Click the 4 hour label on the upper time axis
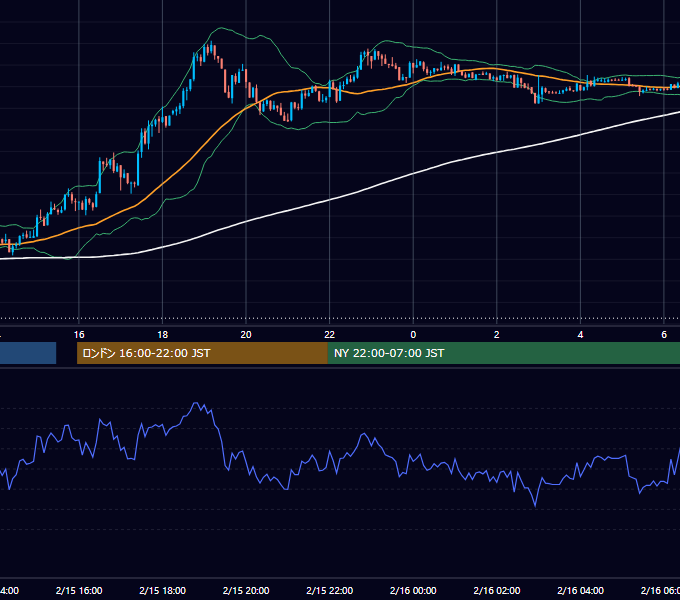This screenshot has width=680, height=600. (580, 335)
